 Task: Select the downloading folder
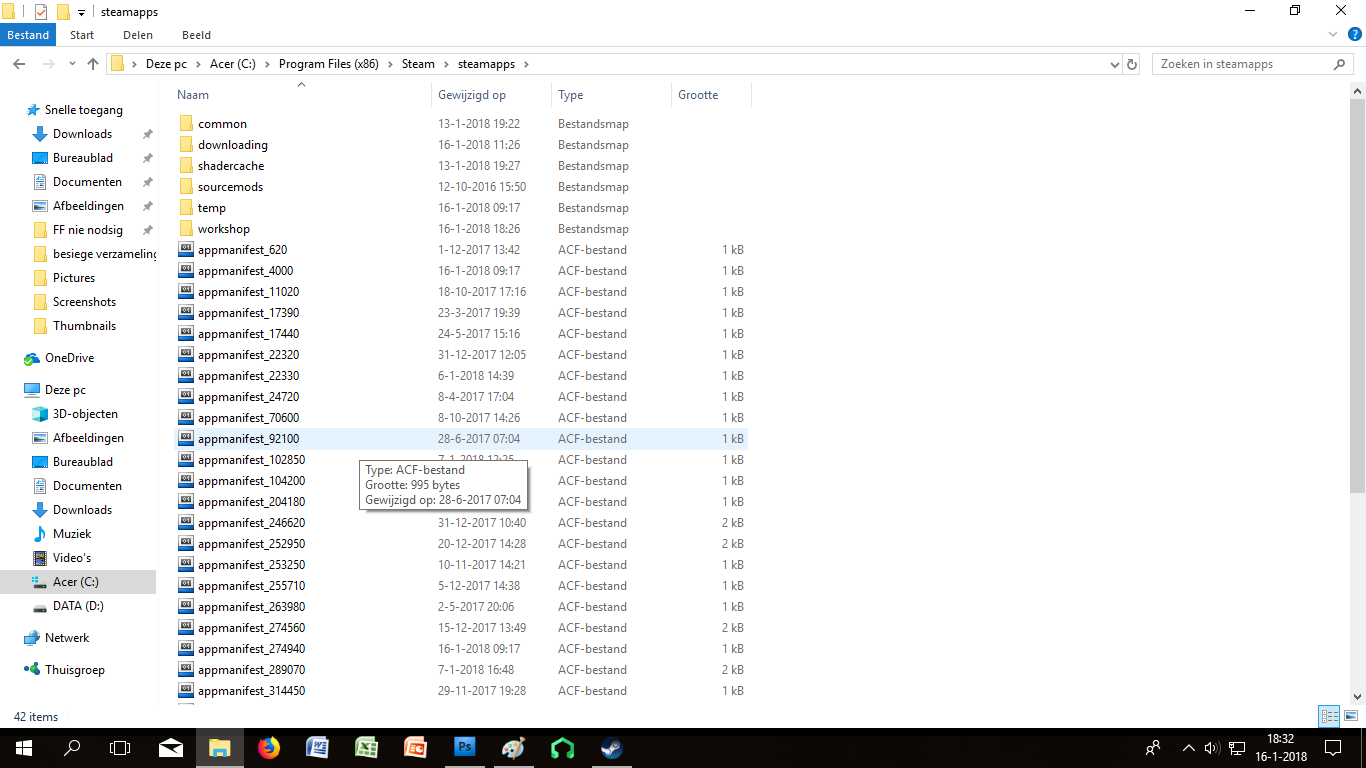pos(232,145)
